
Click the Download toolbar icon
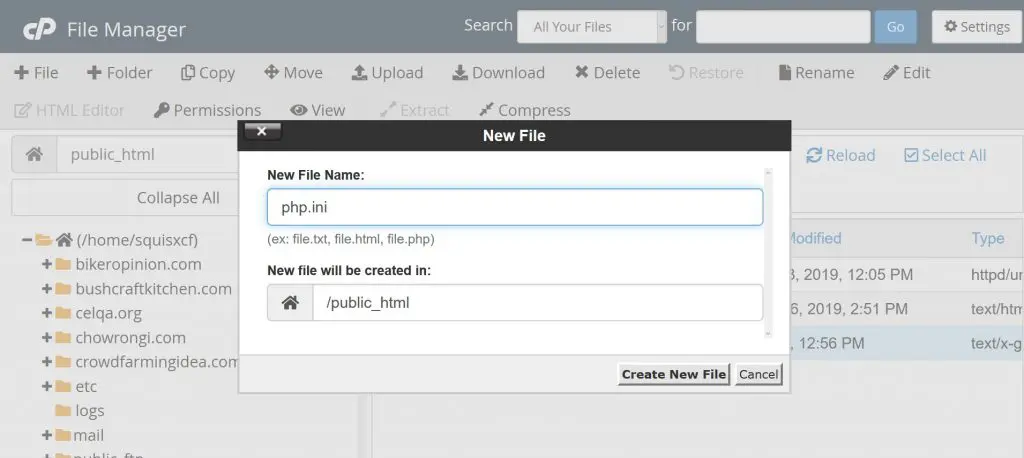tap(498, 72)
